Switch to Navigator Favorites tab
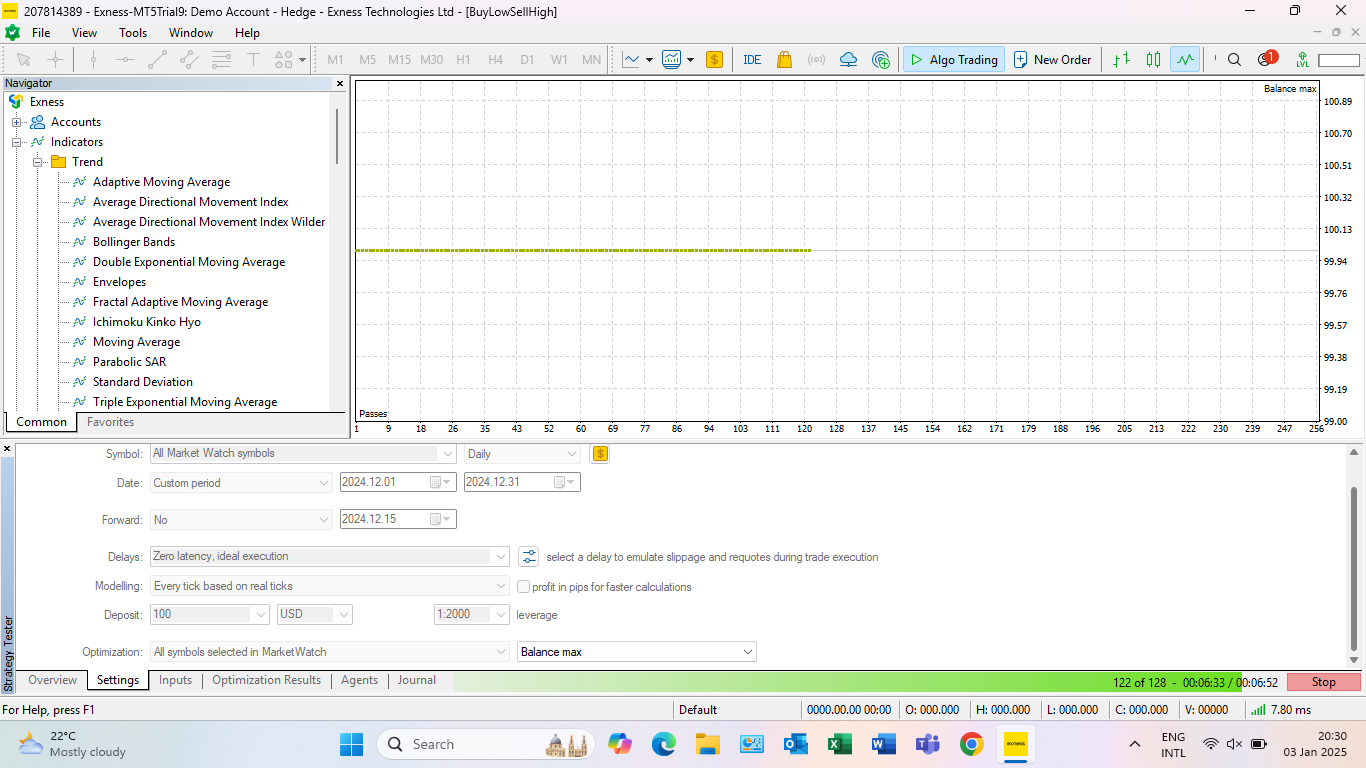Viewport: 1366px width, 768px height. (110, 422)
